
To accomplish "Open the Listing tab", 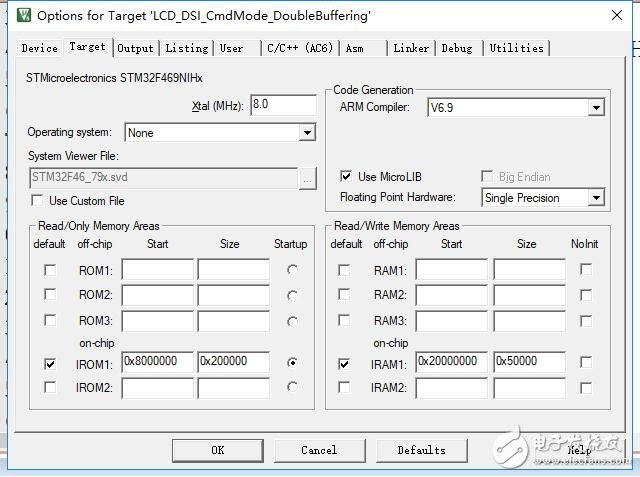I will (x=187, y=48).
